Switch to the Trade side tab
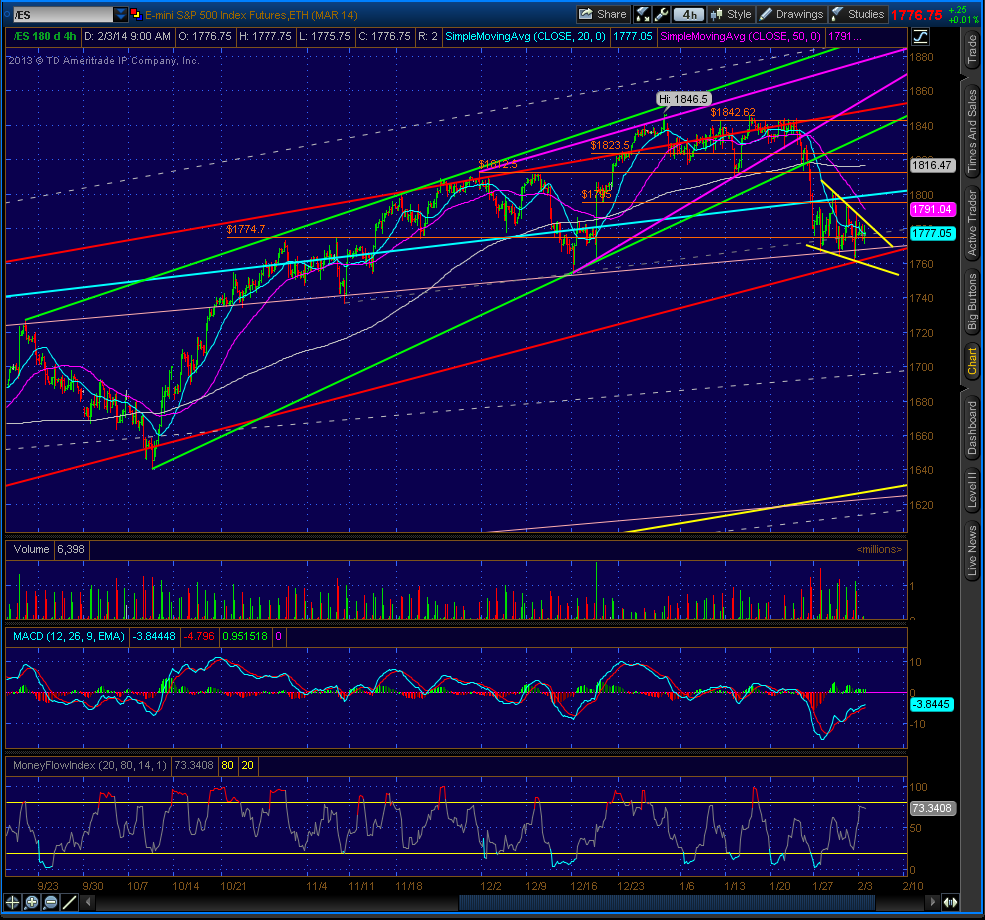 [972, 49]
